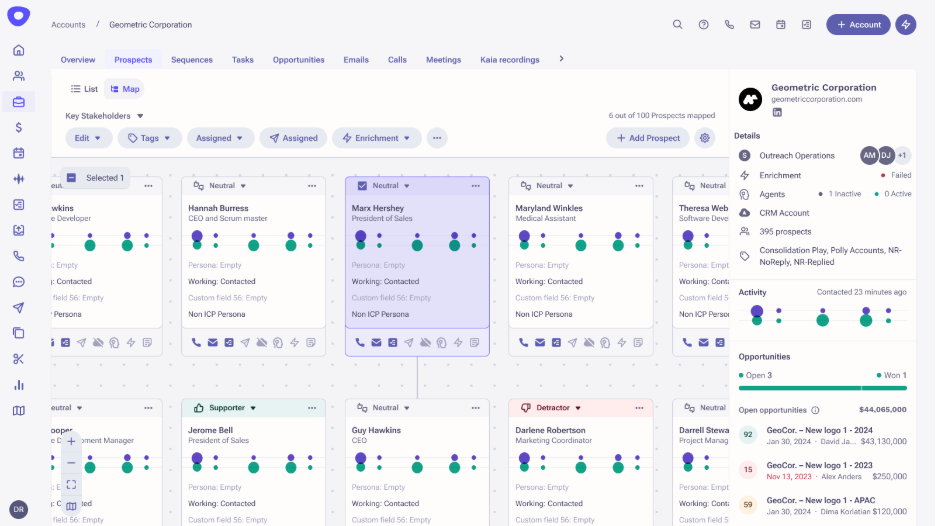Image resolution: width=936 pixels, height=526 pixels.
Task: Open the Home icon in sidebar
Action: (19, 50)
